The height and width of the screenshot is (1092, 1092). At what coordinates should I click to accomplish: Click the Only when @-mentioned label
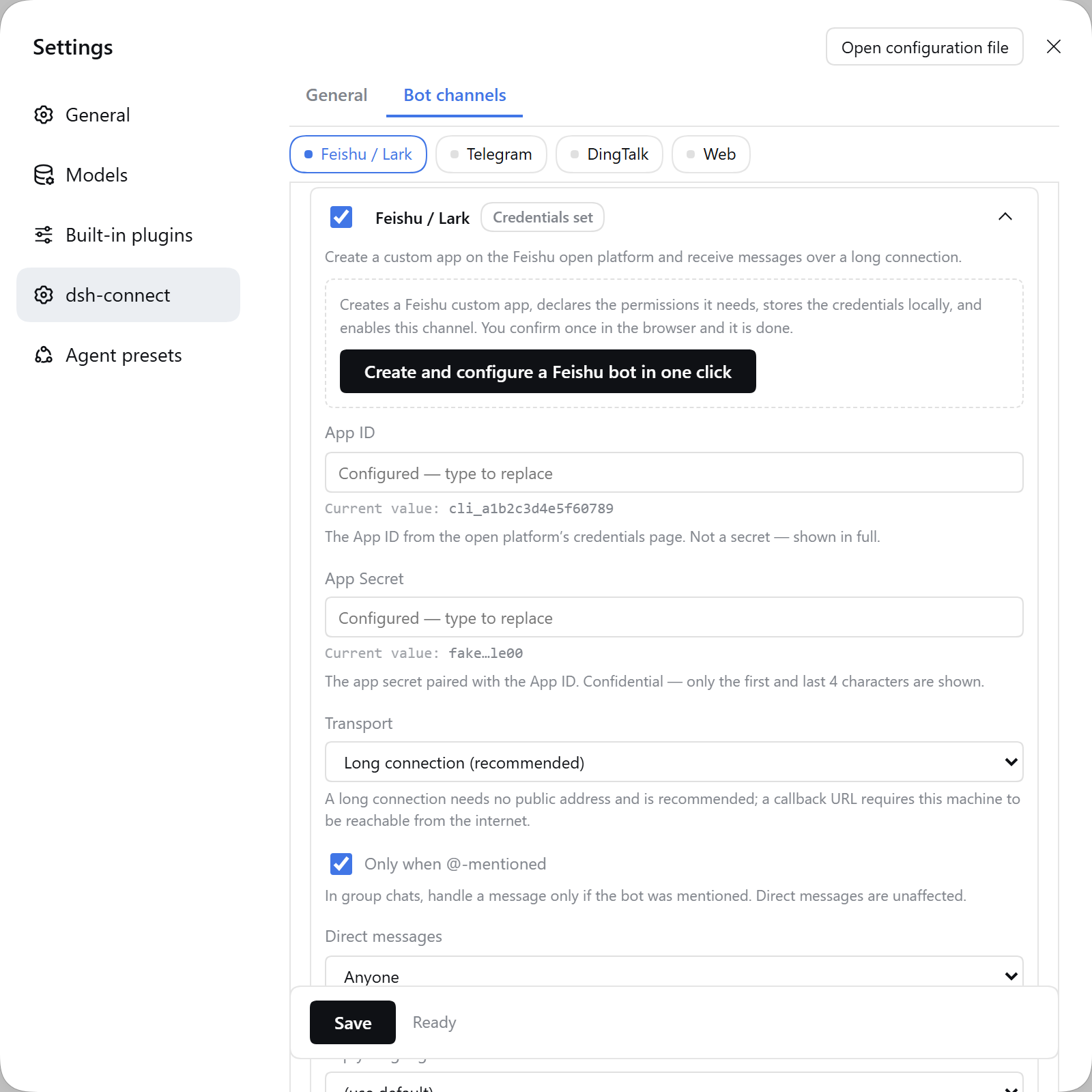[455, 864]
